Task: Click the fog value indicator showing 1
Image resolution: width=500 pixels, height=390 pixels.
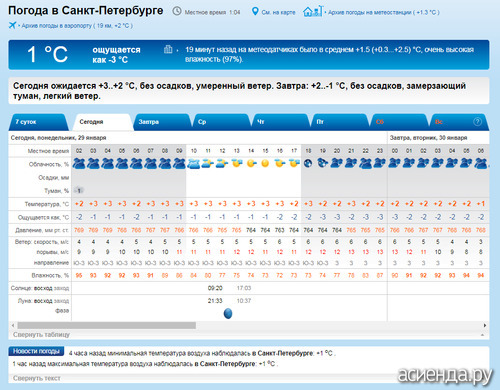Action: coord(79,191)
